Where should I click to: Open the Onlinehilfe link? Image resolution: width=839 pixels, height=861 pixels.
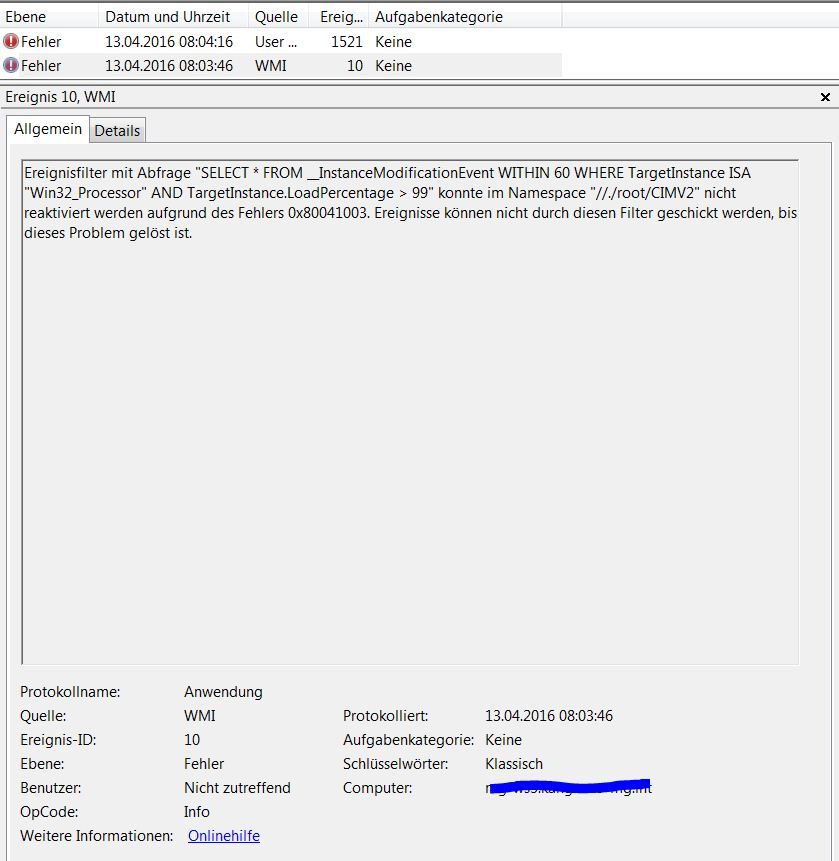(223, 836)
